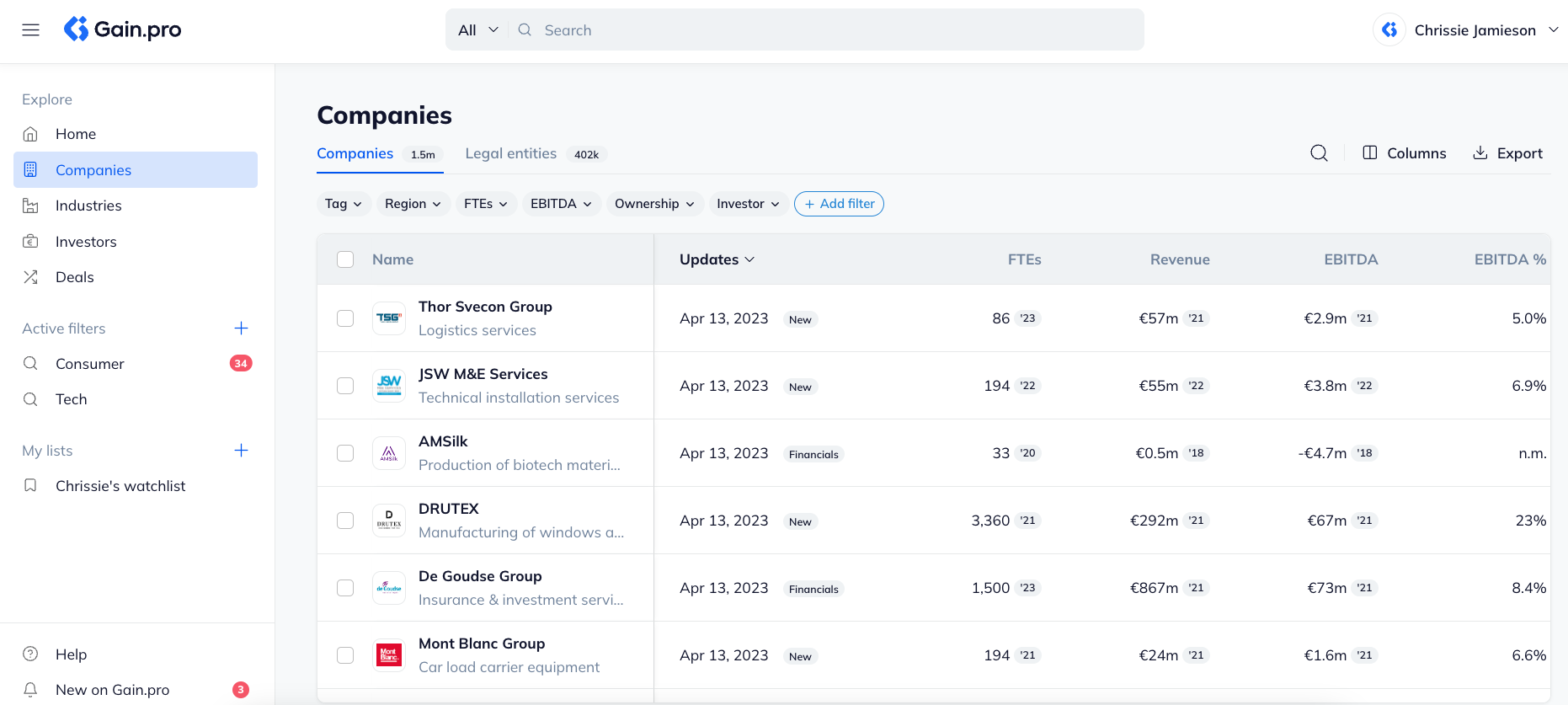The width and height of the screenshot is (1568, 705).
Task: Click the Financials tag on AMSilk row
Action: (813, 454)
